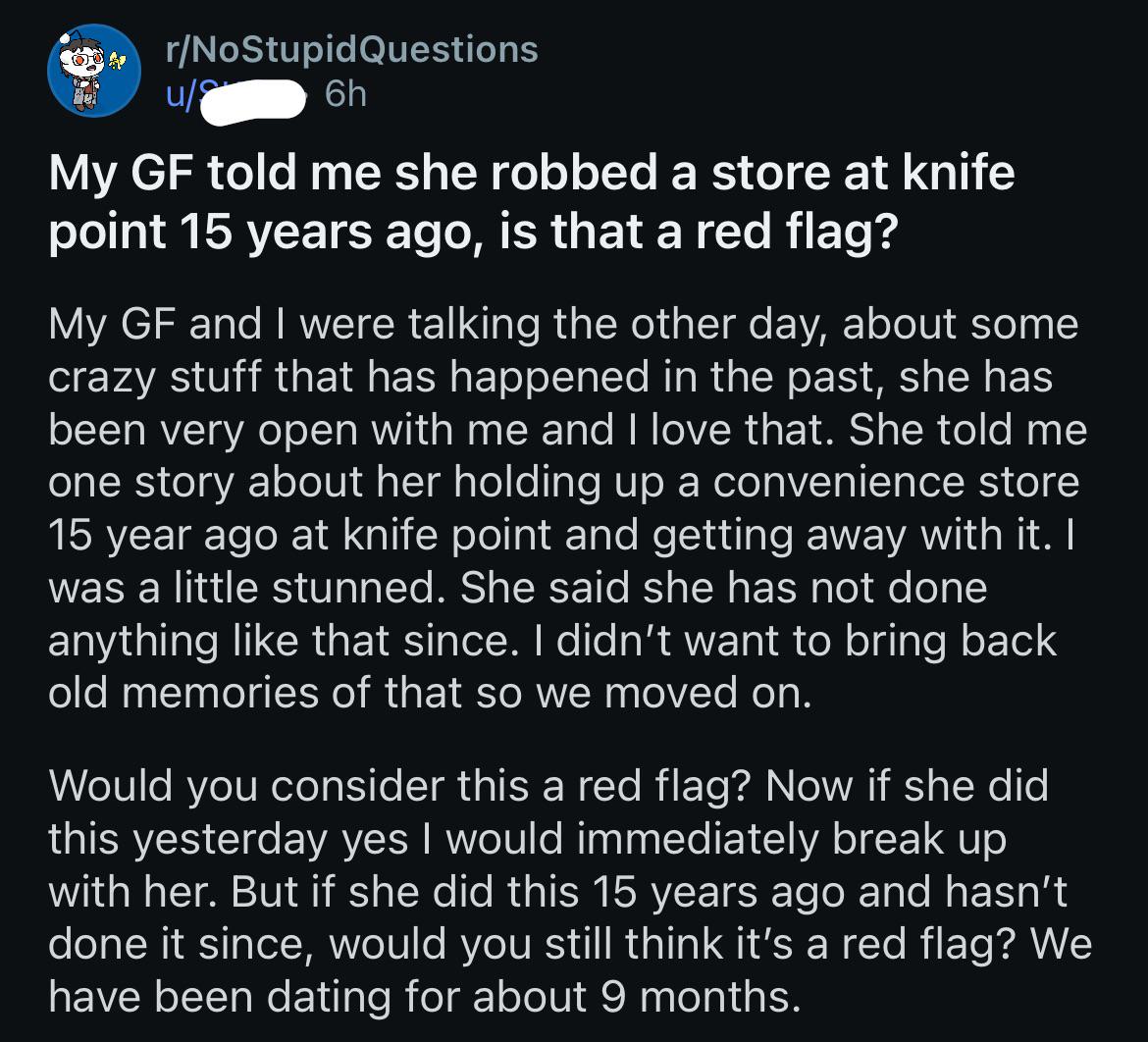
Task: Open the post title starting "My GF told me"
Action: (532, 202)
